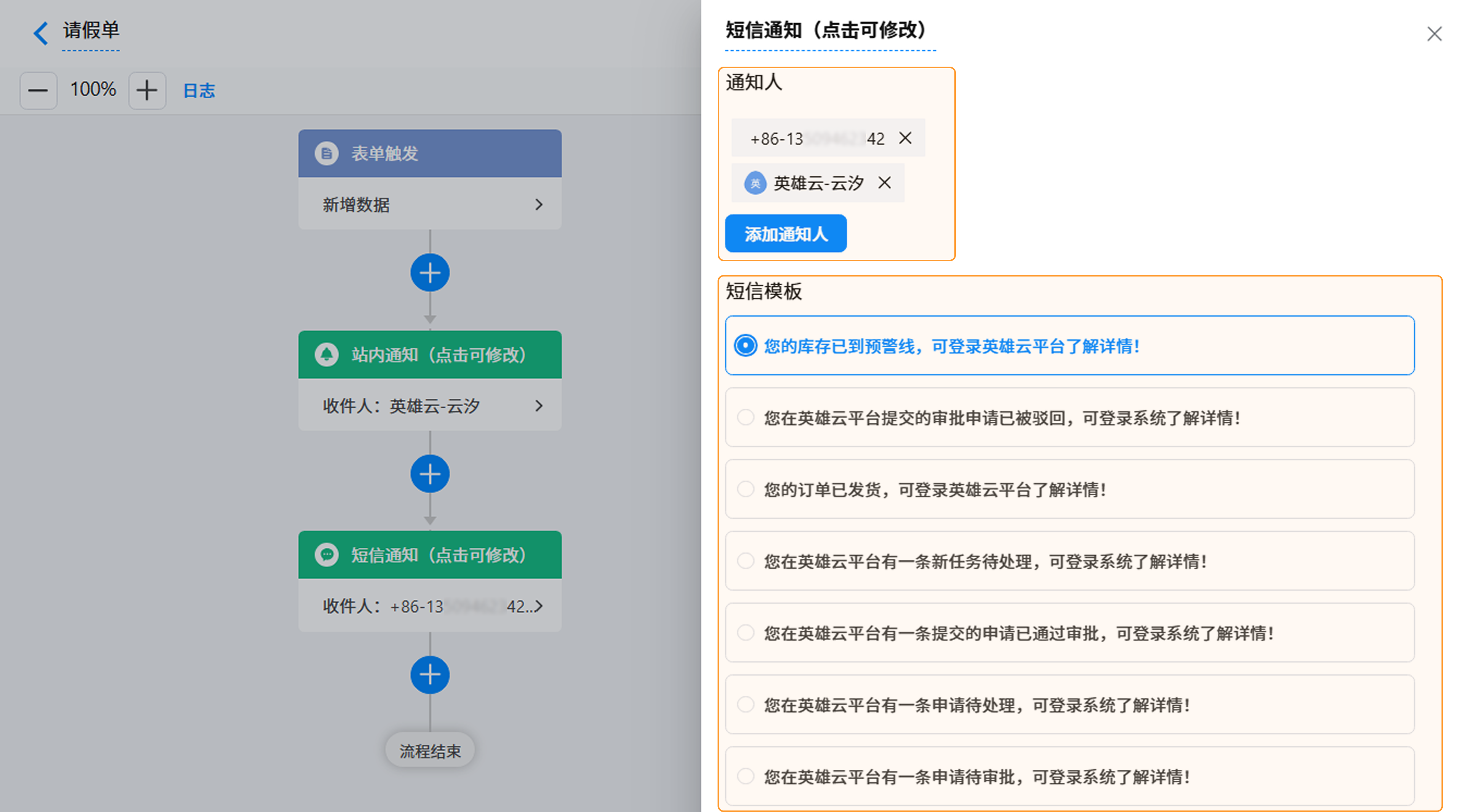Click the chat bubble icon on 短信通知 node
Image resolution: width=1463 pixels, height=812 pixels.
[x=327, y=555]
